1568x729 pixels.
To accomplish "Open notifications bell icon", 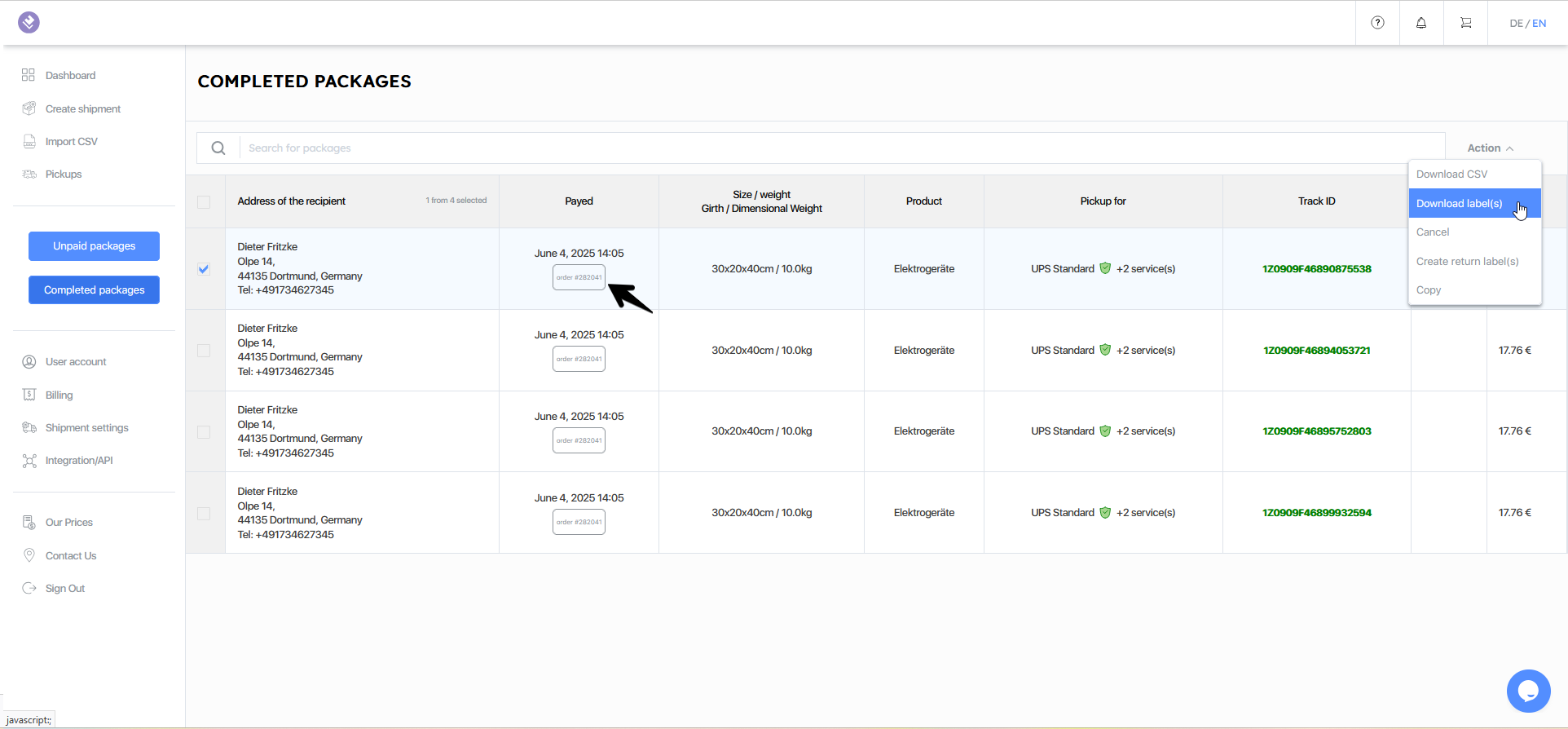I will pyautogui.click(x=1421, y=23).
